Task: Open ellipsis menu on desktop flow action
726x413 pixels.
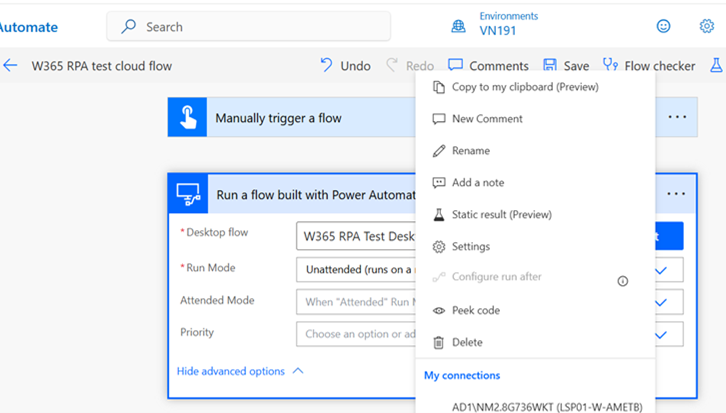Action: coord(677,194)
